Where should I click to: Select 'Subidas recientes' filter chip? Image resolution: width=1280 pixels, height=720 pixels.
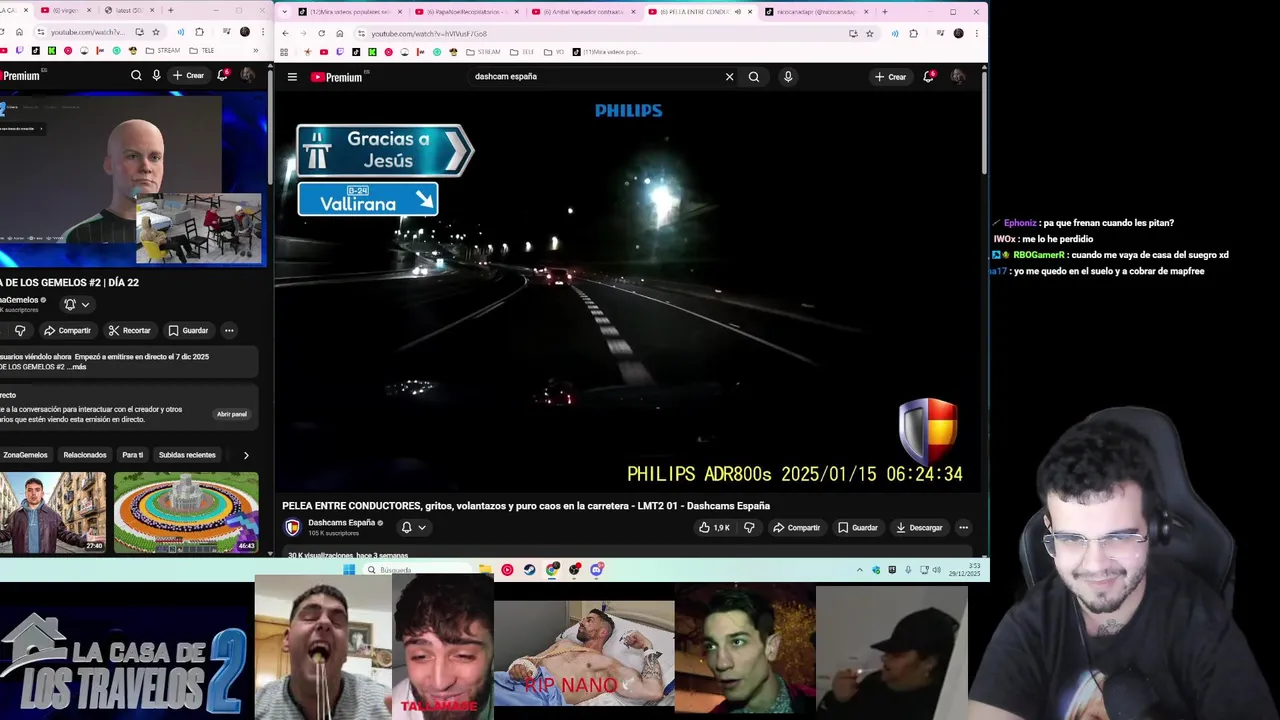tap(187, 455)
